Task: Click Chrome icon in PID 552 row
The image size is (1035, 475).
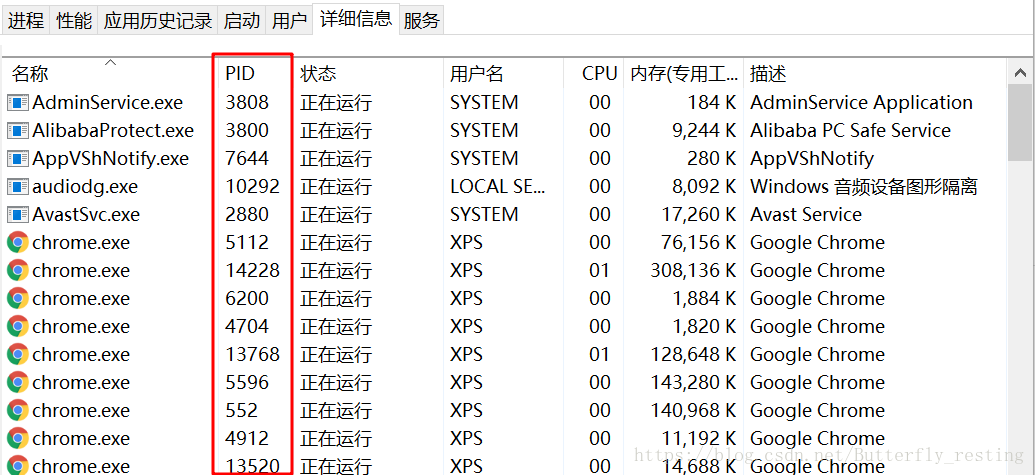Action: (18, 410)
